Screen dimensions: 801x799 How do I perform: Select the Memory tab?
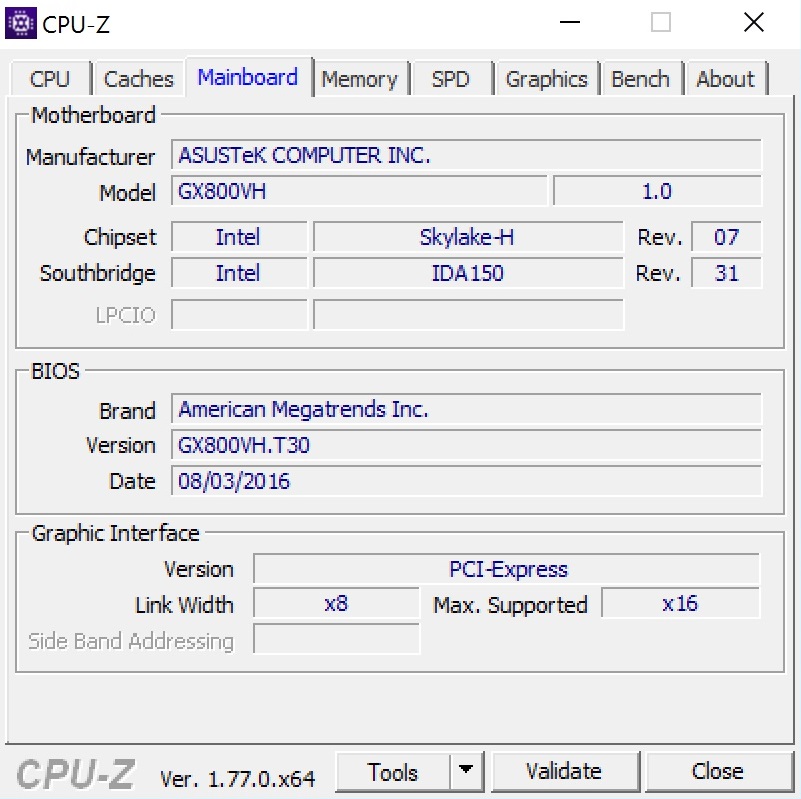359,79
